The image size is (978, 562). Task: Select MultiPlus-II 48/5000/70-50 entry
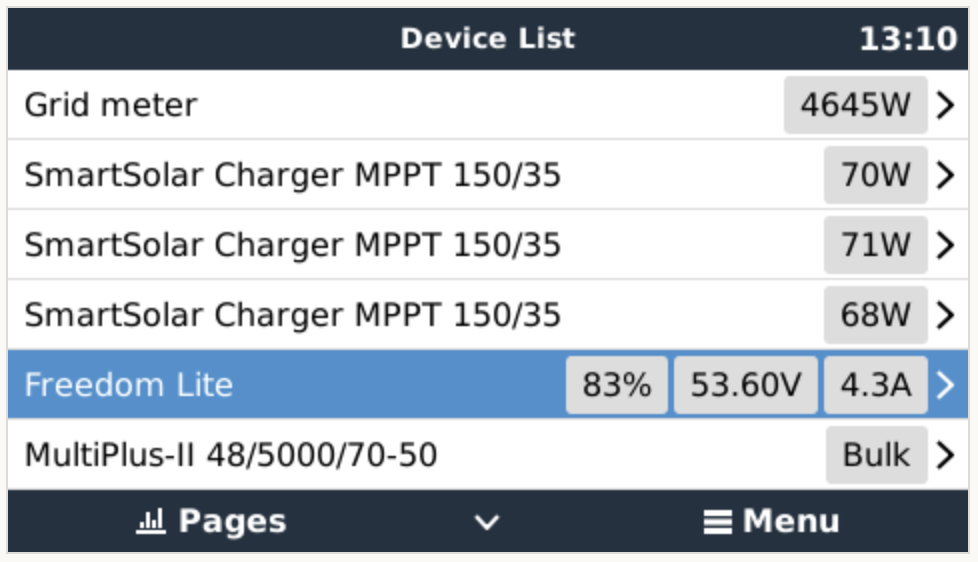pyautogui.click(x=231, y=455)
